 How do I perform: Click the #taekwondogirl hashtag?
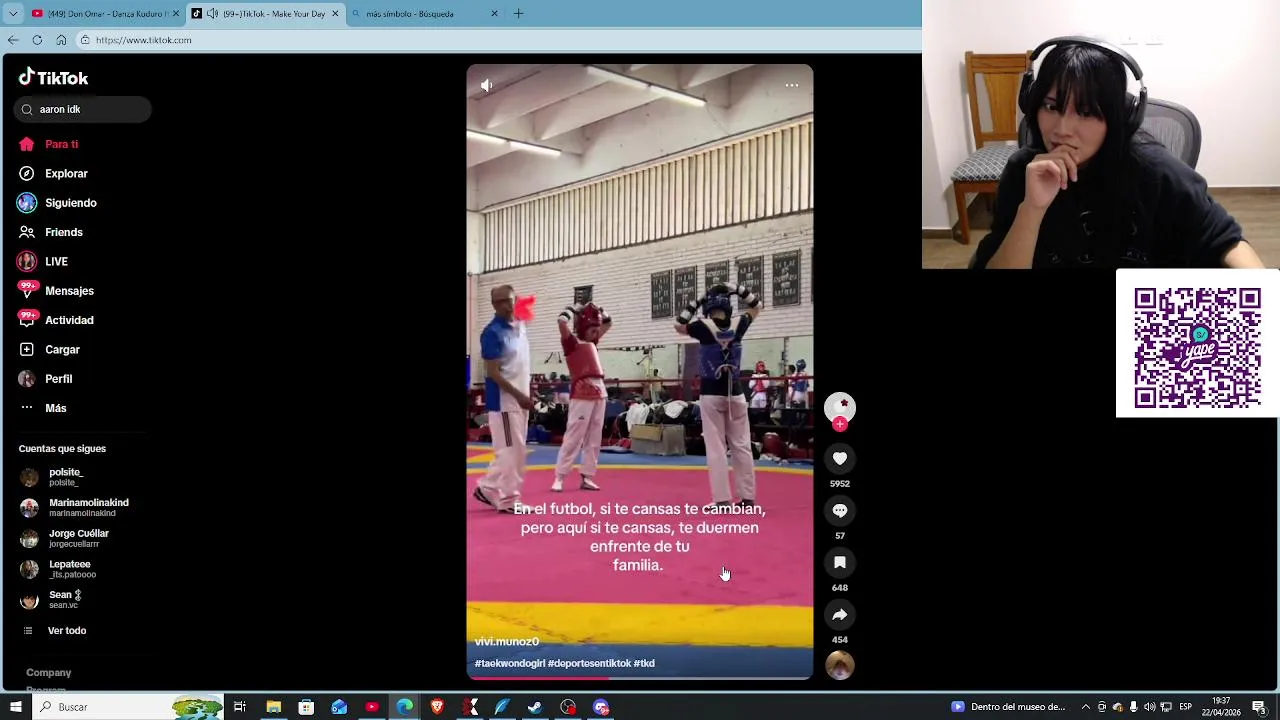click(x=510, y=664)
